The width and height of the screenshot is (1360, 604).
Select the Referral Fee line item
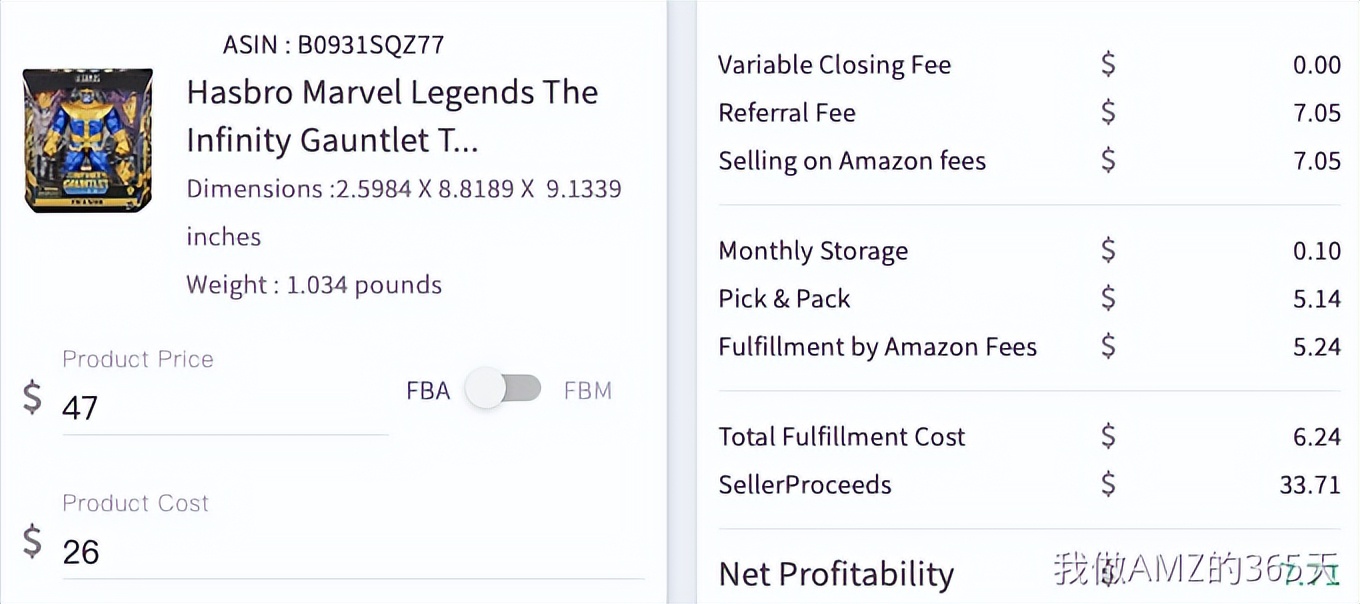click(x=787, y=113)
